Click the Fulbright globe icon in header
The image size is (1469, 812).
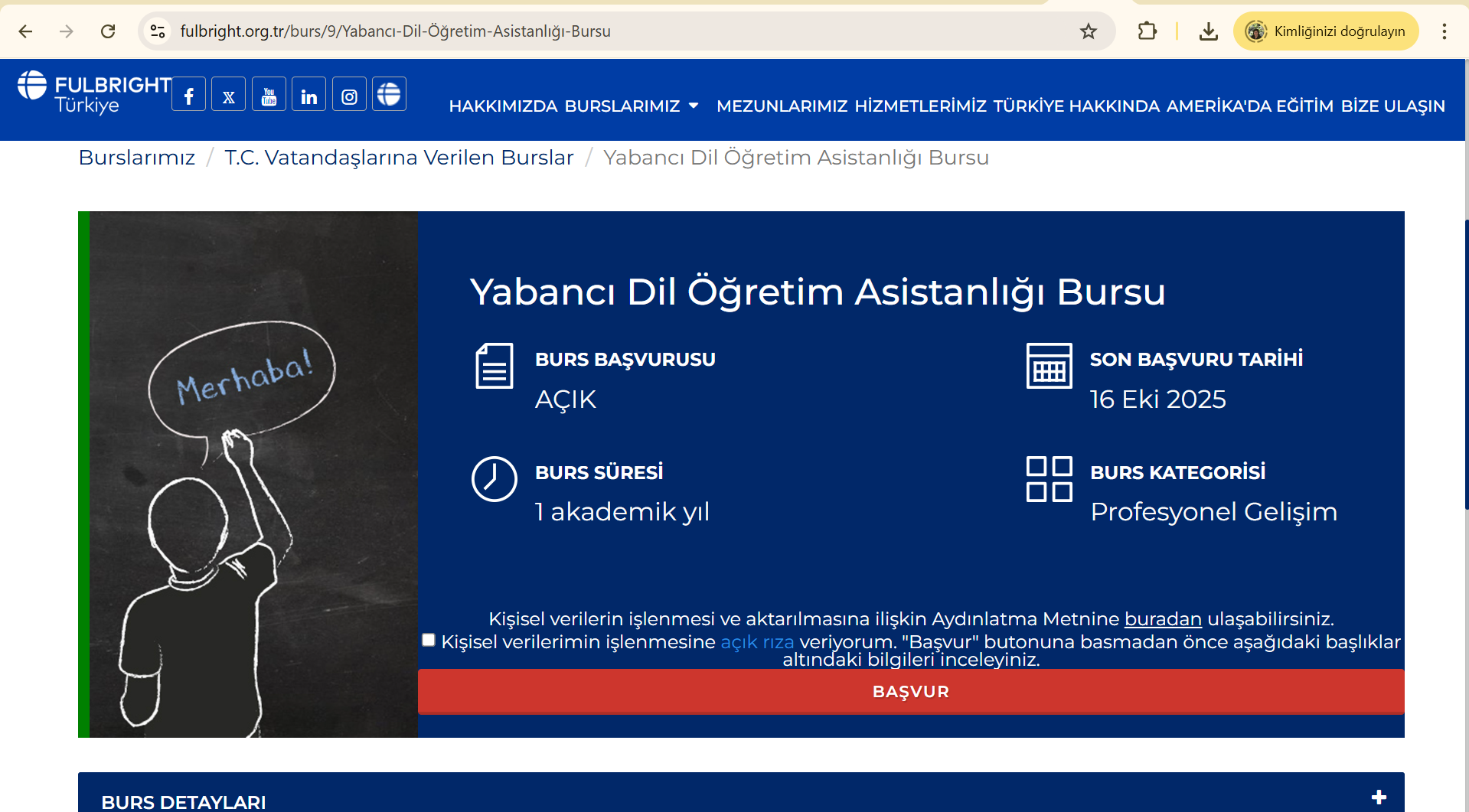tap(389, 94)
